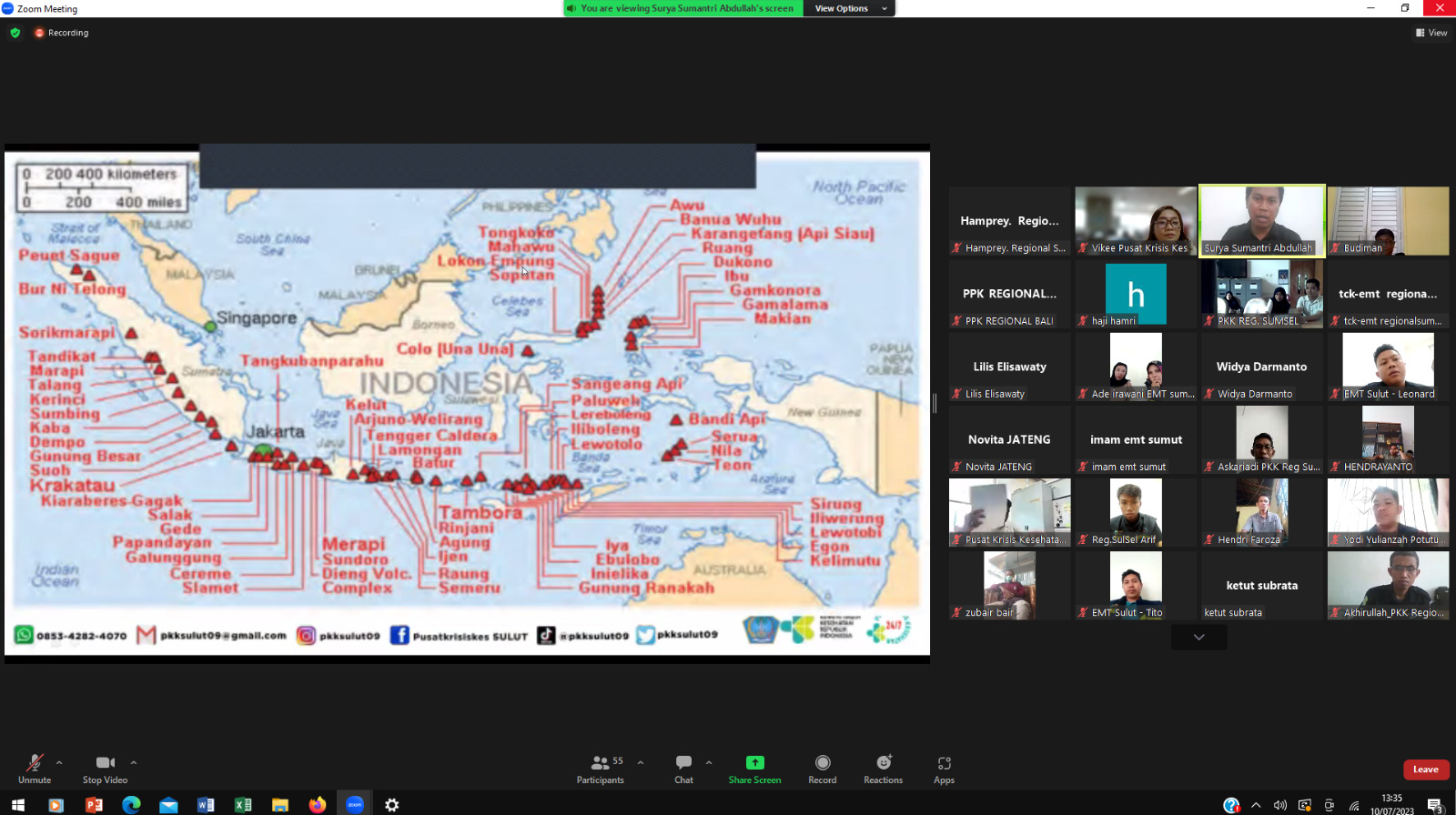Expand the chat options caret
The height and width of the screenshot is (815, 1456).
click(x=709, y=763)
